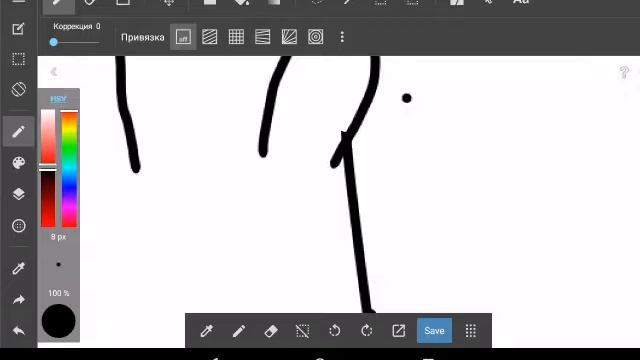Tap the undo arrow in left sidebar
Screen dimensions: 640x360
pos(18,331)
